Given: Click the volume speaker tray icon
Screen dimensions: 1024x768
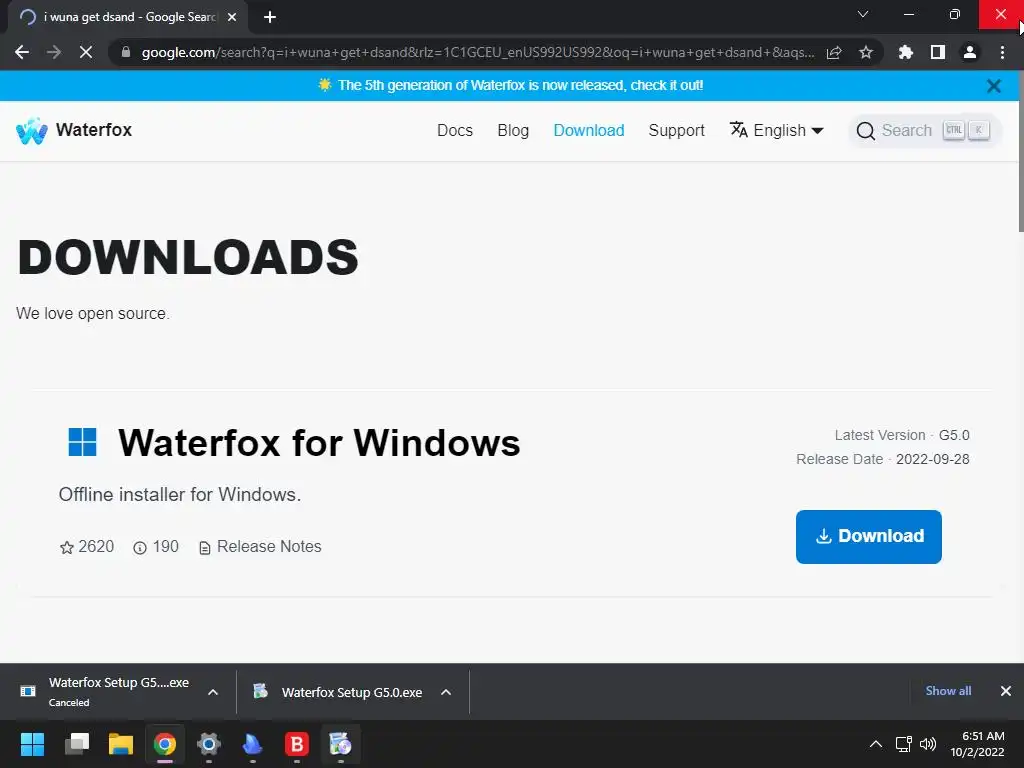Looking at the screenshot, I should coord(927,744).
